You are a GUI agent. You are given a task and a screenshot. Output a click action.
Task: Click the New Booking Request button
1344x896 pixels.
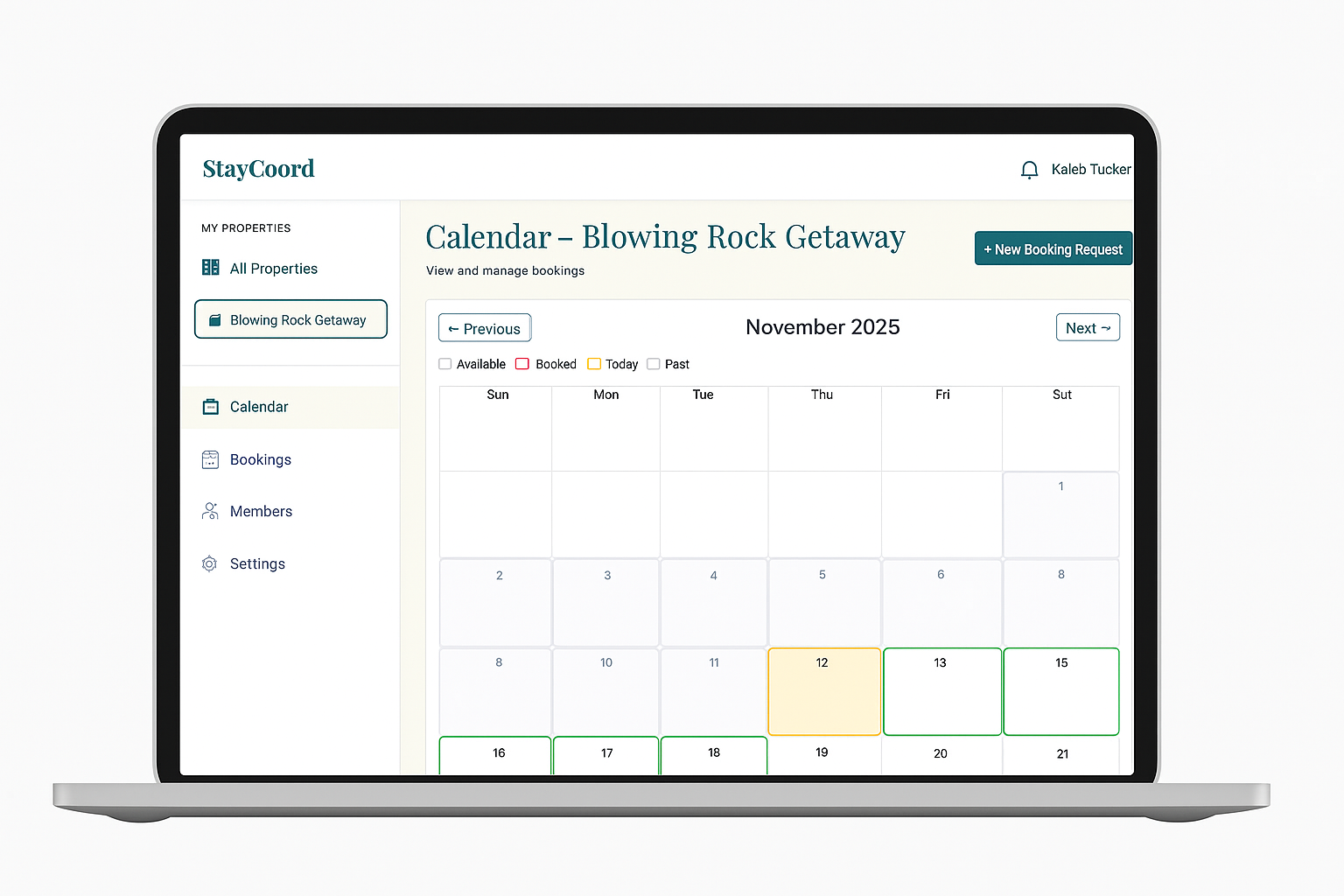coord(1053,248)
